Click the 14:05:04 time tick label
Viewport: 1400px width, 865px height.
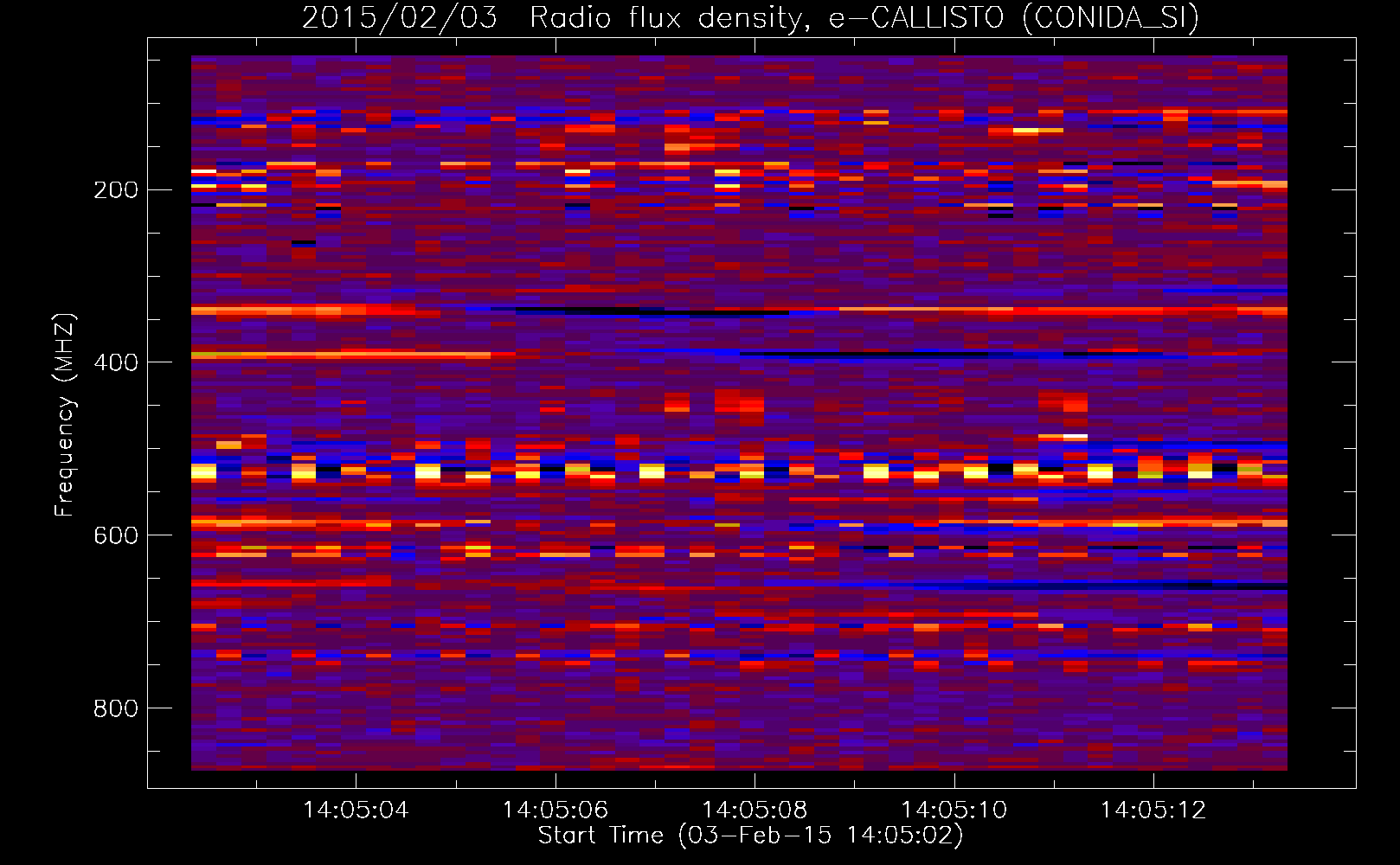coord(356,811)
